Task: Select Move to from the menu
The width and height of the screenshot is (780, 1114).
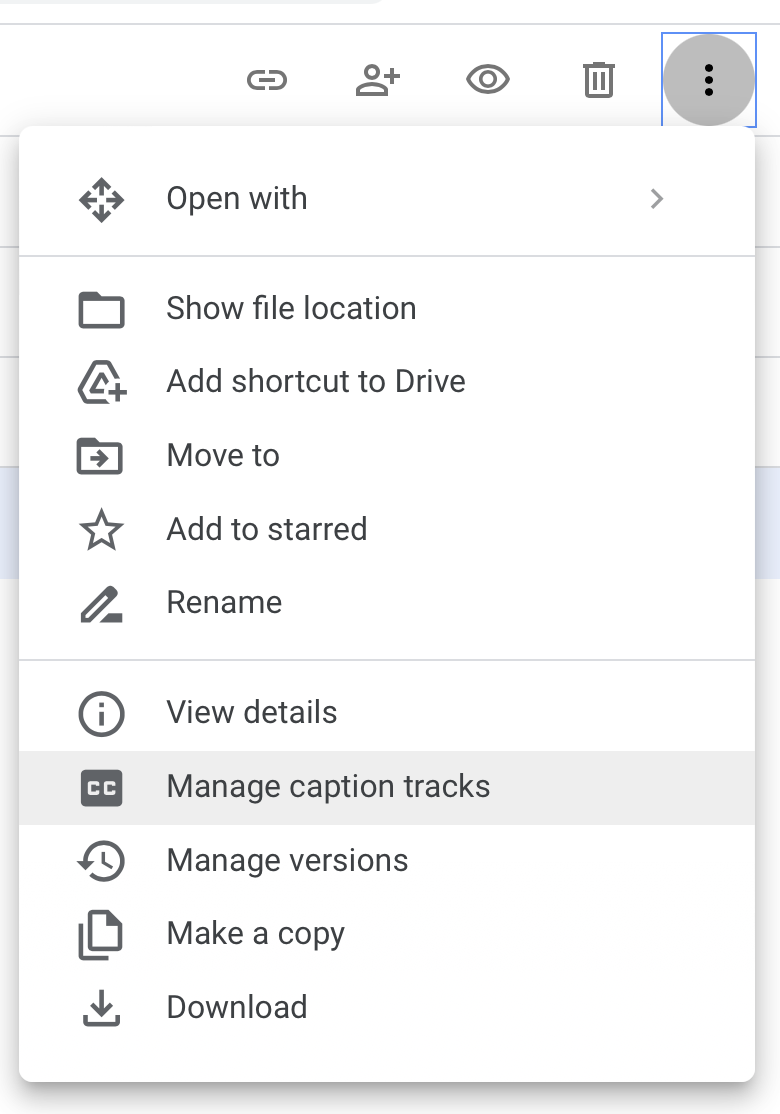Action: pyautogui.click(x=223, y=456)
